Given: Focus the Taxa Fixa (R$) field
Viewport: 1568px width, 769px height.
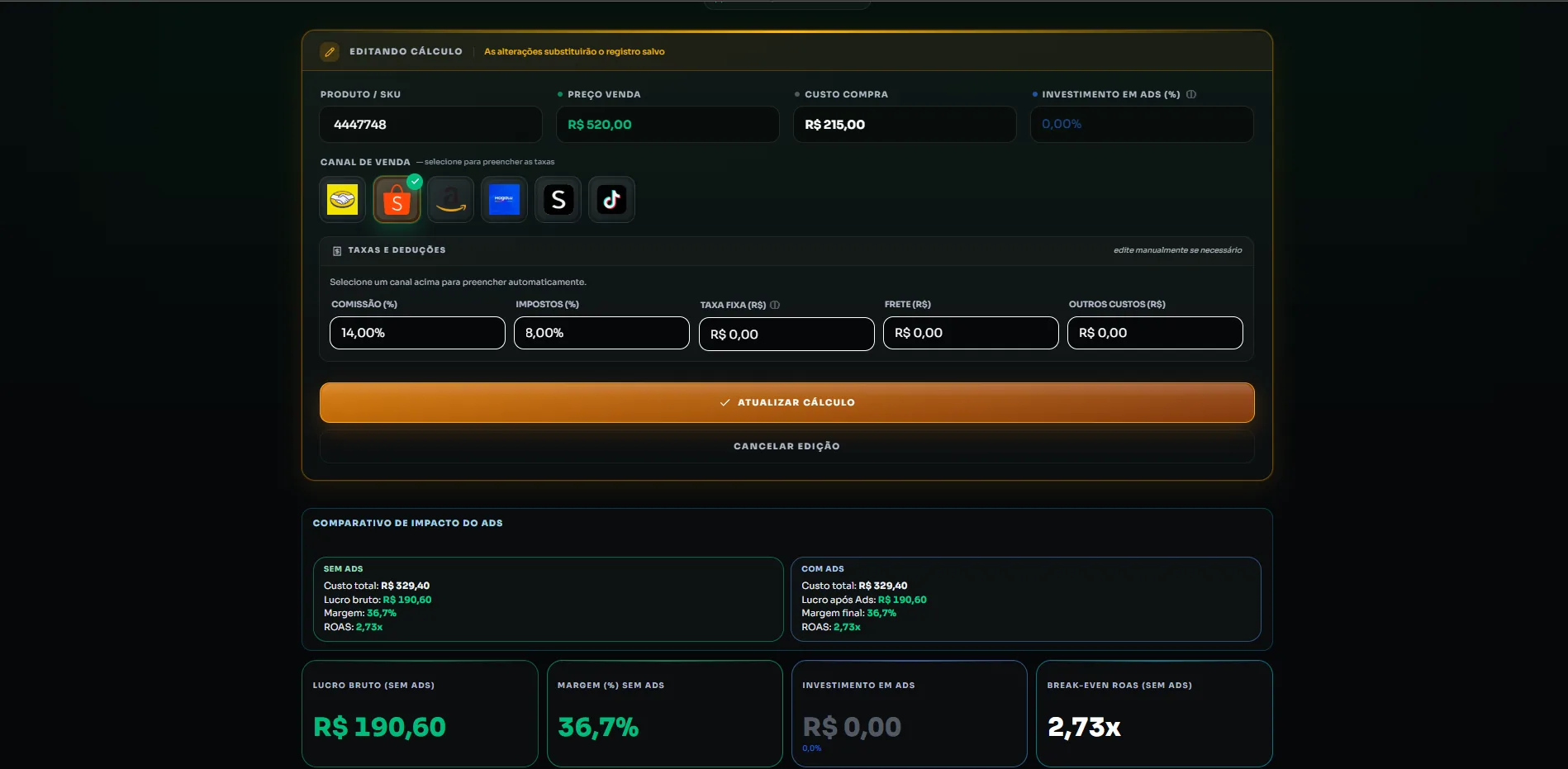Looking at the screenshot, I should [x=786, y=334].
